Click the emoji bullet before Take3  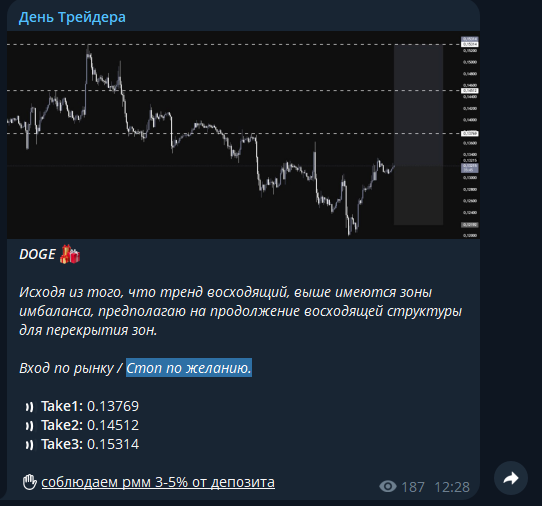[29, 445]
